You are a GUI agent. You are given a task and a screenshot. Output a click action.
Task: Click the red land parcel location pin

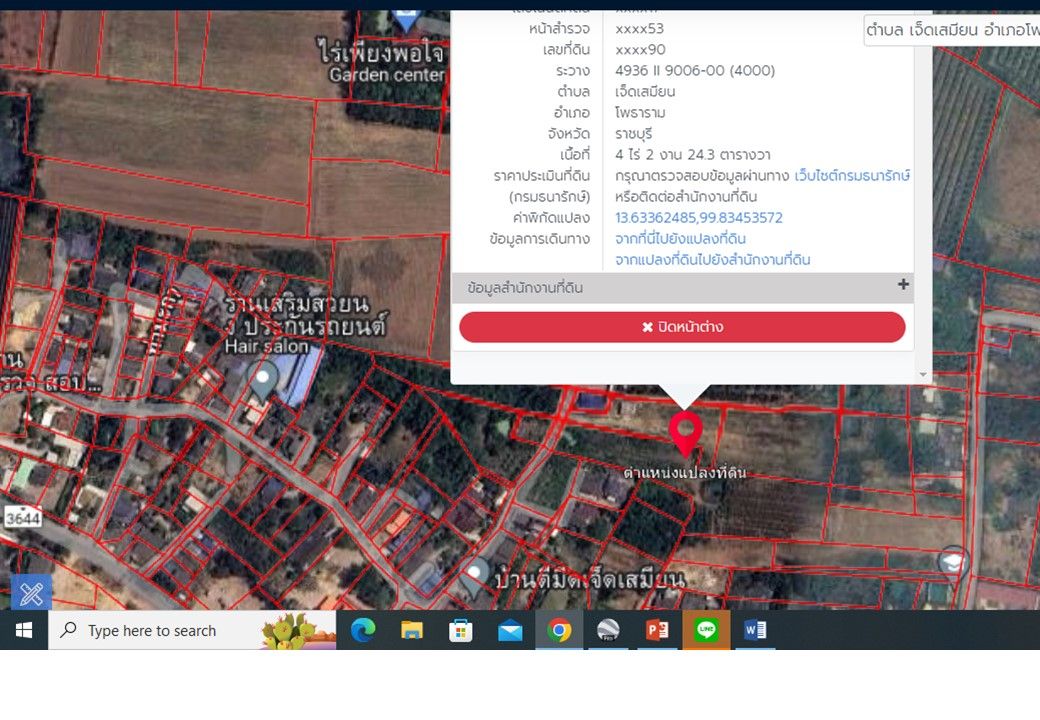point(685,434)
